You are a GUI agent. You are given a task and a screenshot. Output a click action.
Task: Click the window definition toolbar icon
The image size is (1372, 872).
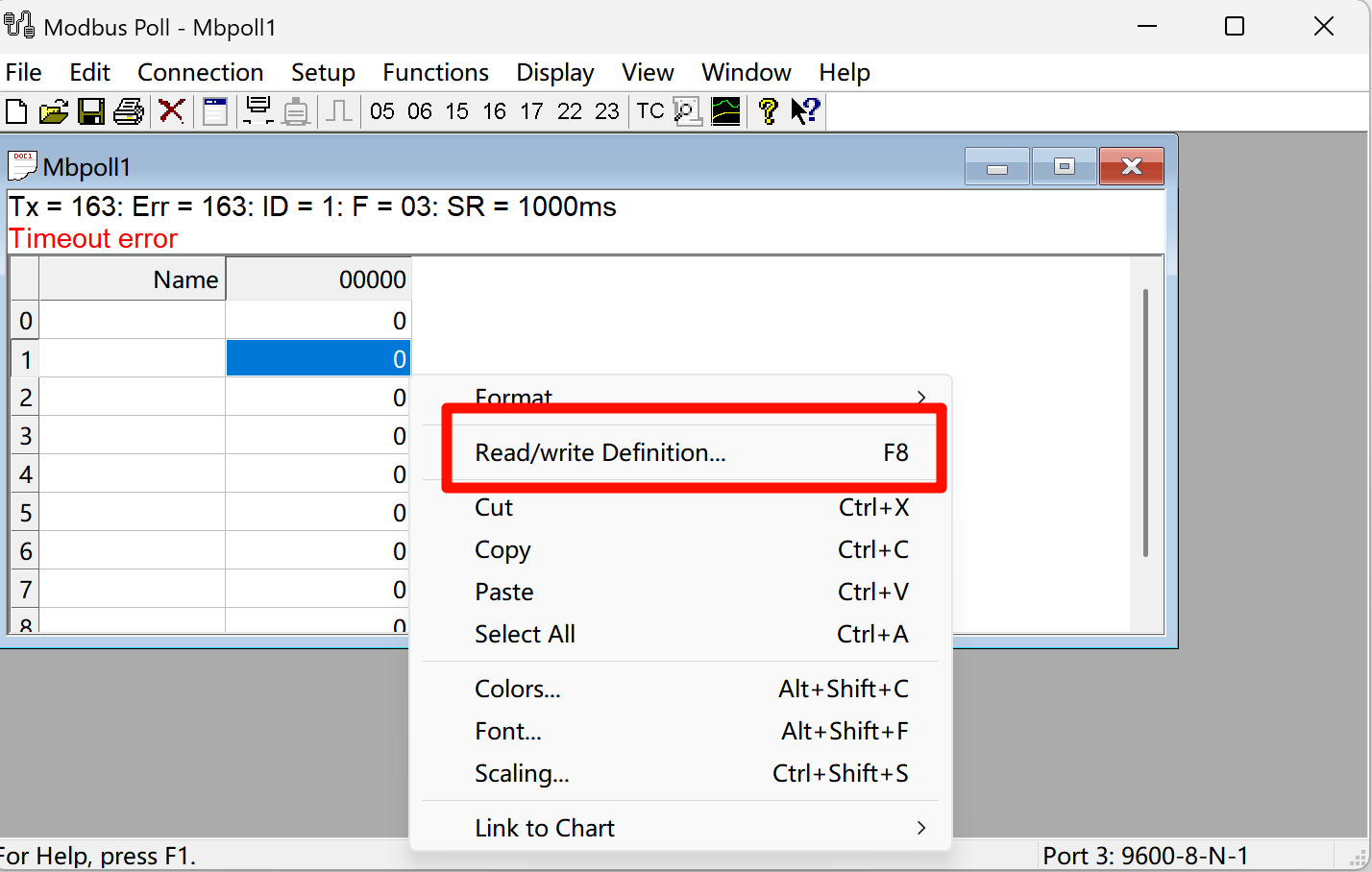[215, 111]
